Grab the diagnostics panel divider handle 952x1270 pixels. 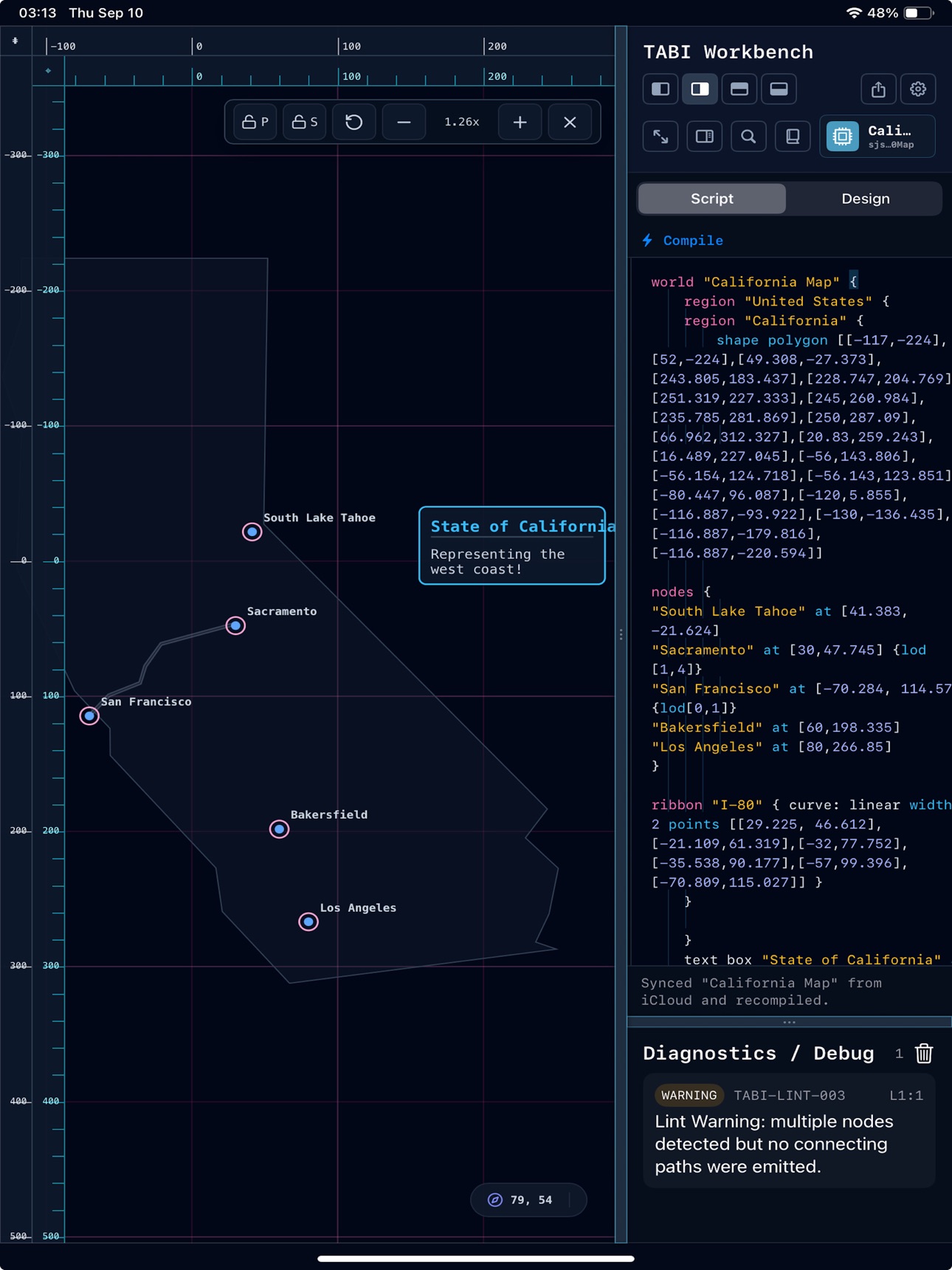pyautogui.click(x=789, y=1023)
